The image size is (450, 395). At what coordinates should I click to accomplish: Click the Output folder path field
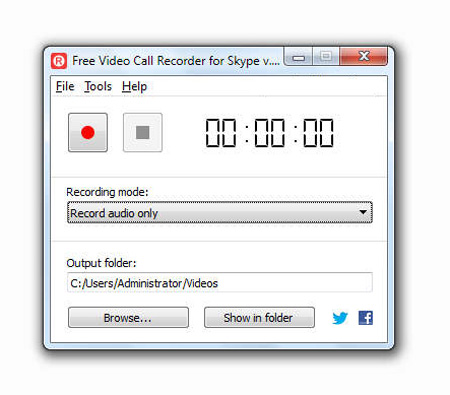click(220, 282)
